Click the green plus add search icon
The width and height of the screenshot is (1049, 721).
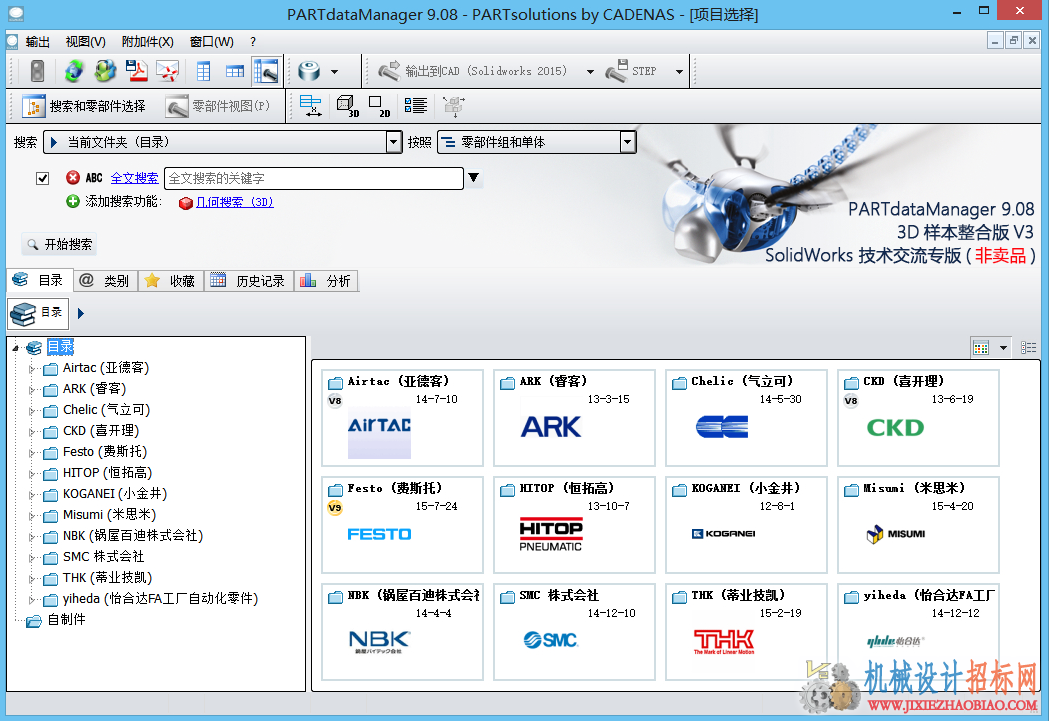[x=73, y=201]
